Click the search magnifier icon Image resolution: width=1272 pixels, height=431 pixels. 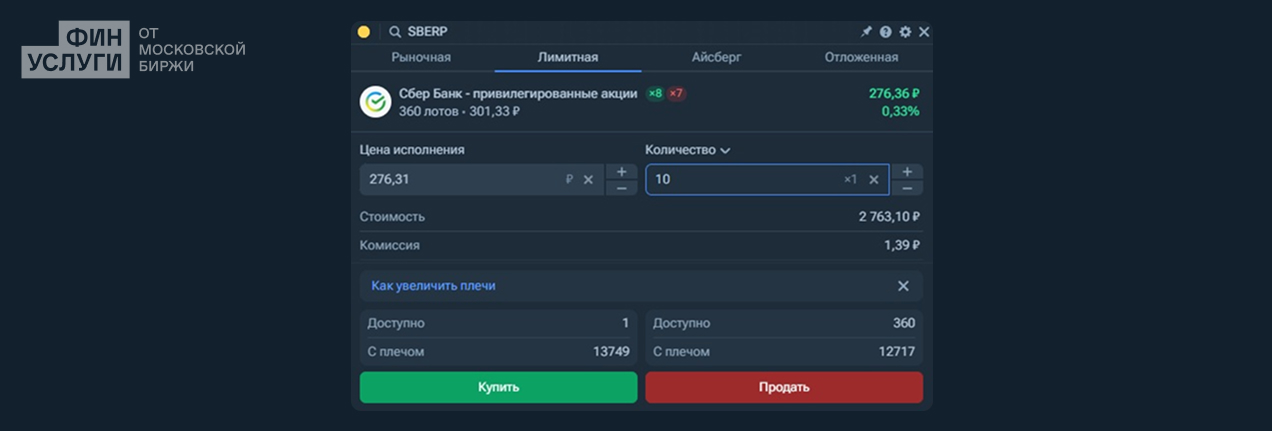click(396, 32)
